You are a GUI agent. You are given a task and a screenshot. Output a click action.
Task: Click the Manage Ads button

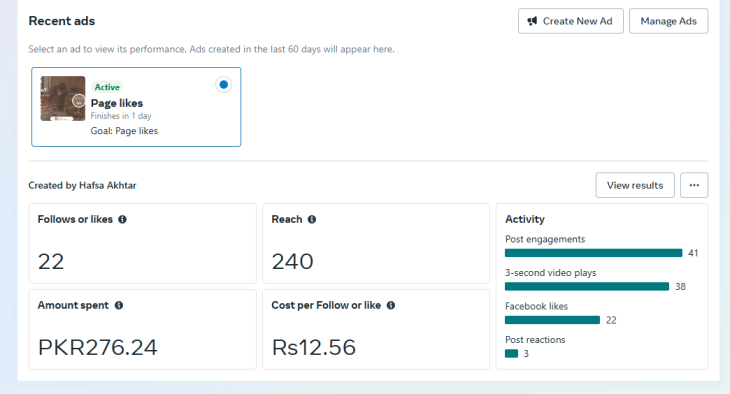point(669,21)
